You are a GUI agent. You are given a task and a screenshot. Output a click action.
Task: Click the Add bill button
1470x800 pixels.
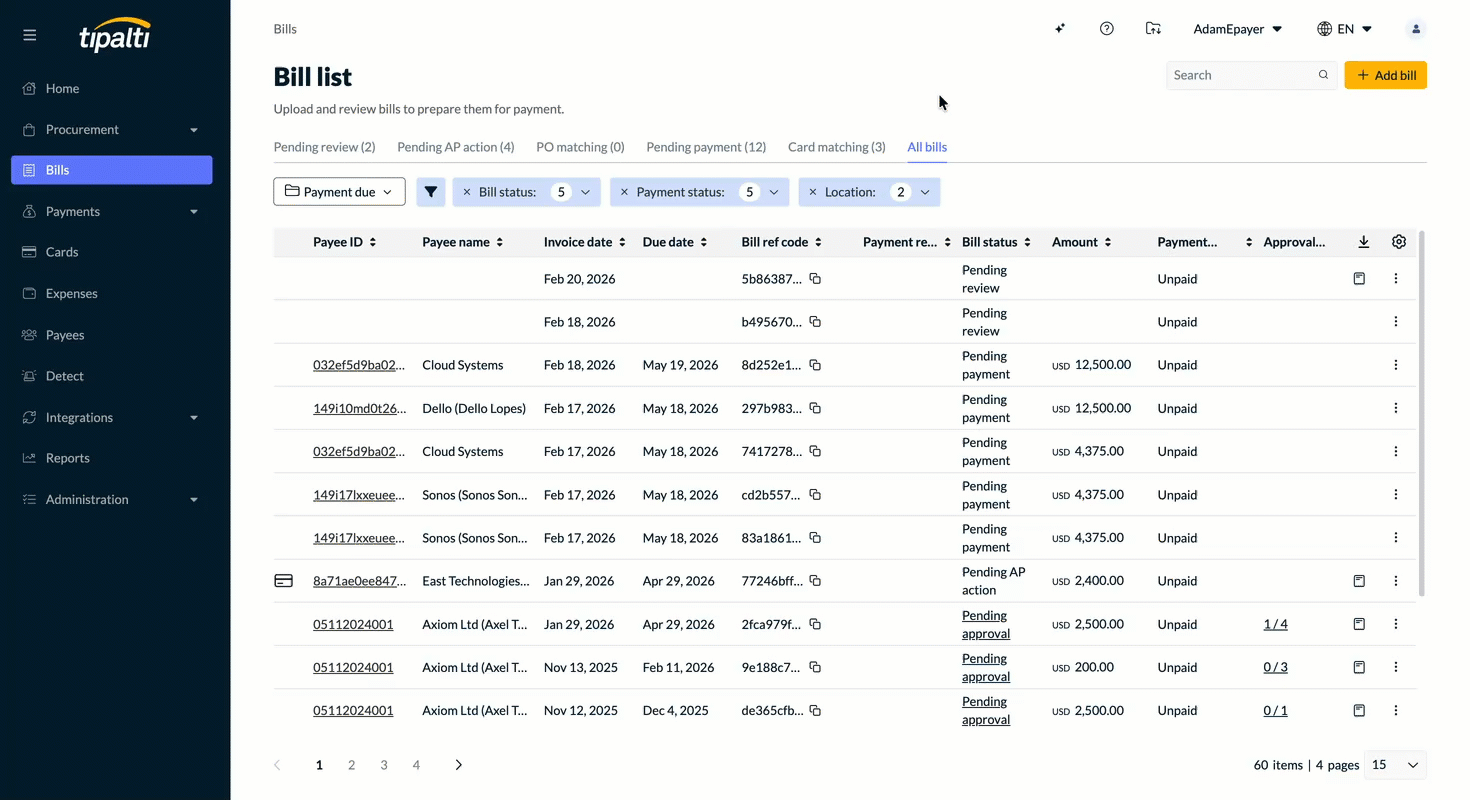pos(1385,75)
